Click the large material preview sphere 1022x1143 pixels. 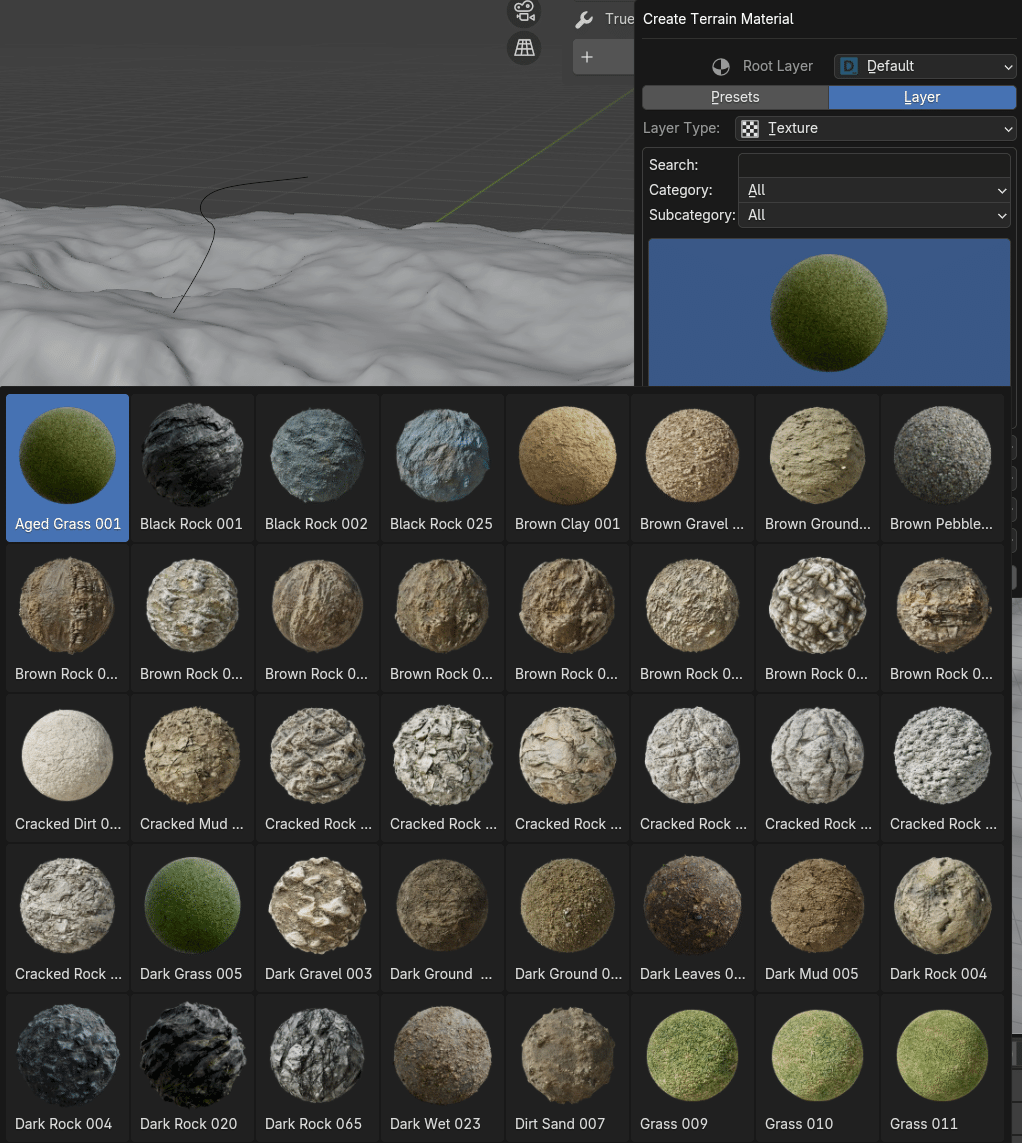[828, 311]
